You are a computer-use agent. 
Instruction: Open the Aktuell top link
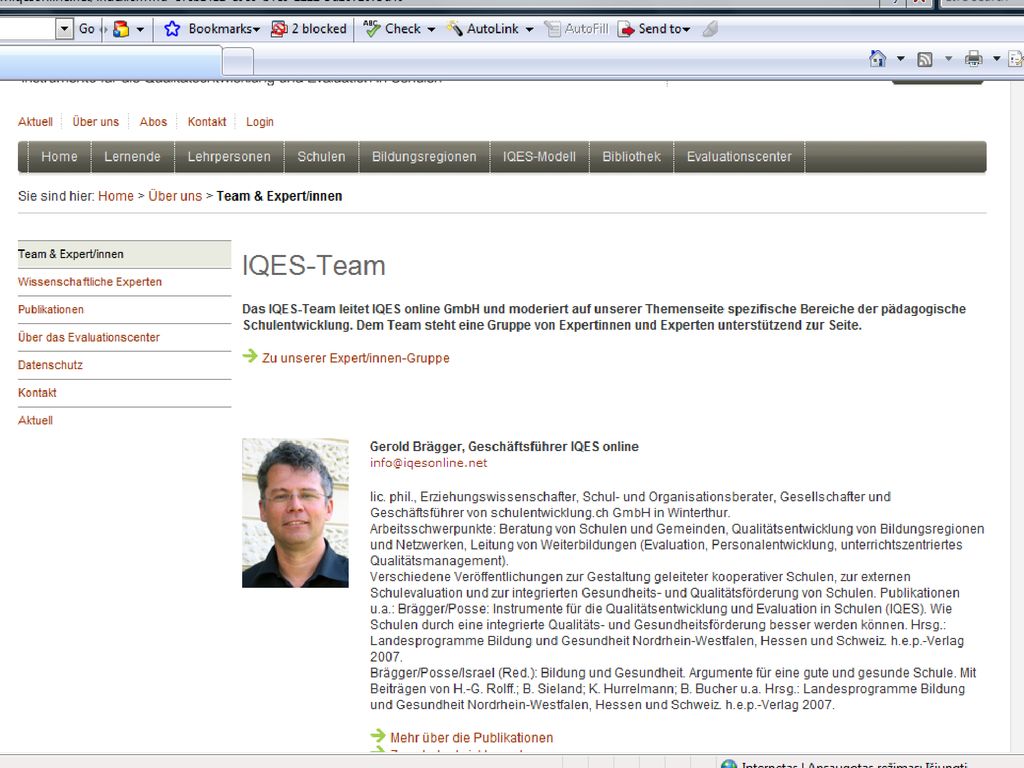(x=35, y=121)
